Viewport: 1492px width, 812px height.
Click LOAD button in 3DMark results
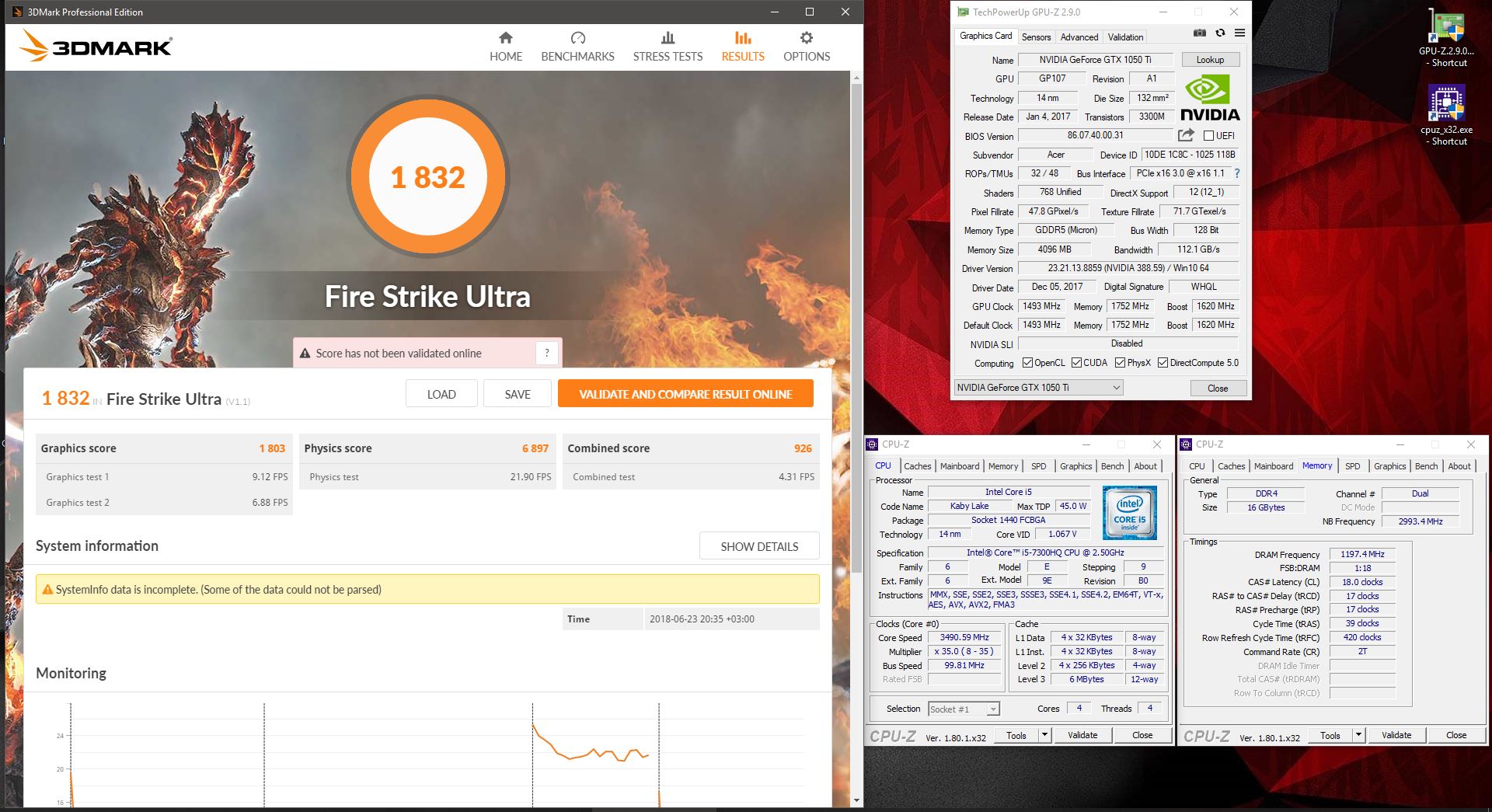(441, 394)
